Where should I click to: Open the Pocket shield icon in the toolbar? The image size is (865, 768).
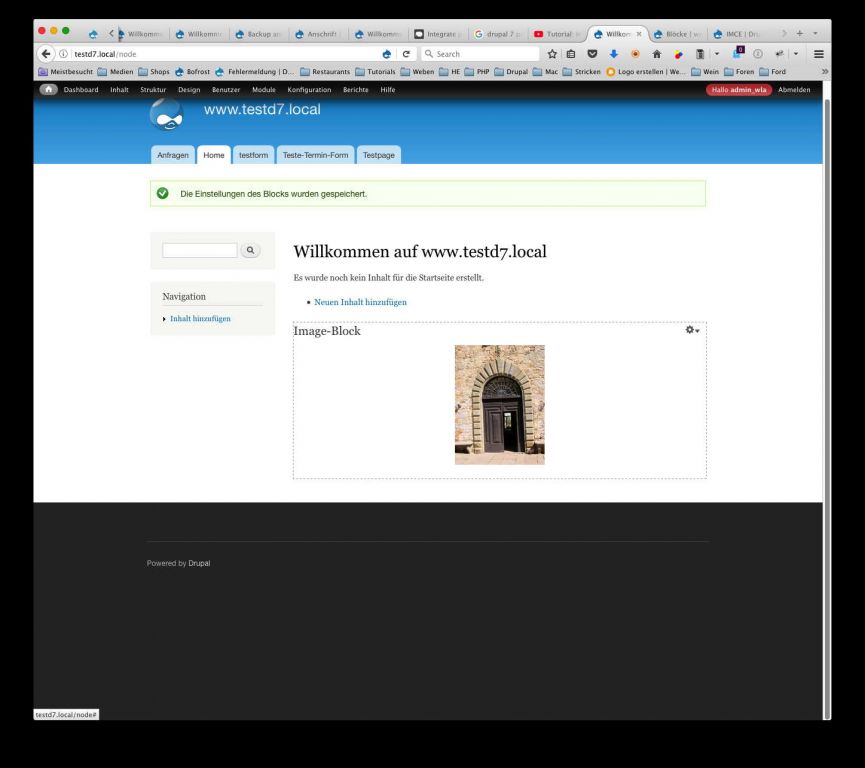pyautogui.click(x=593, y=54)
